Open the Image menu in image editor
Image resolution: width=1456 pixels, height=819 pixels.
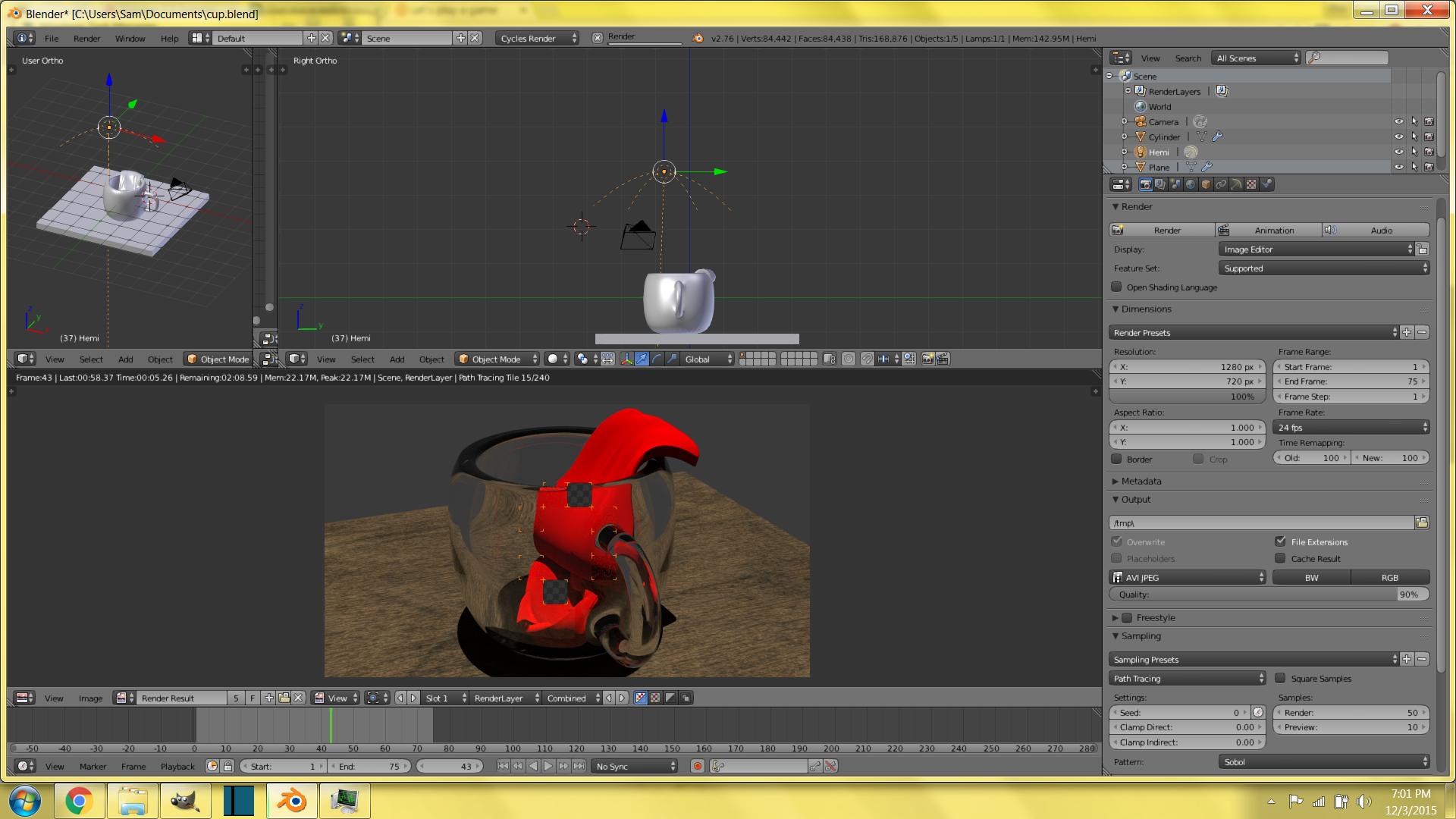[90, 698]
